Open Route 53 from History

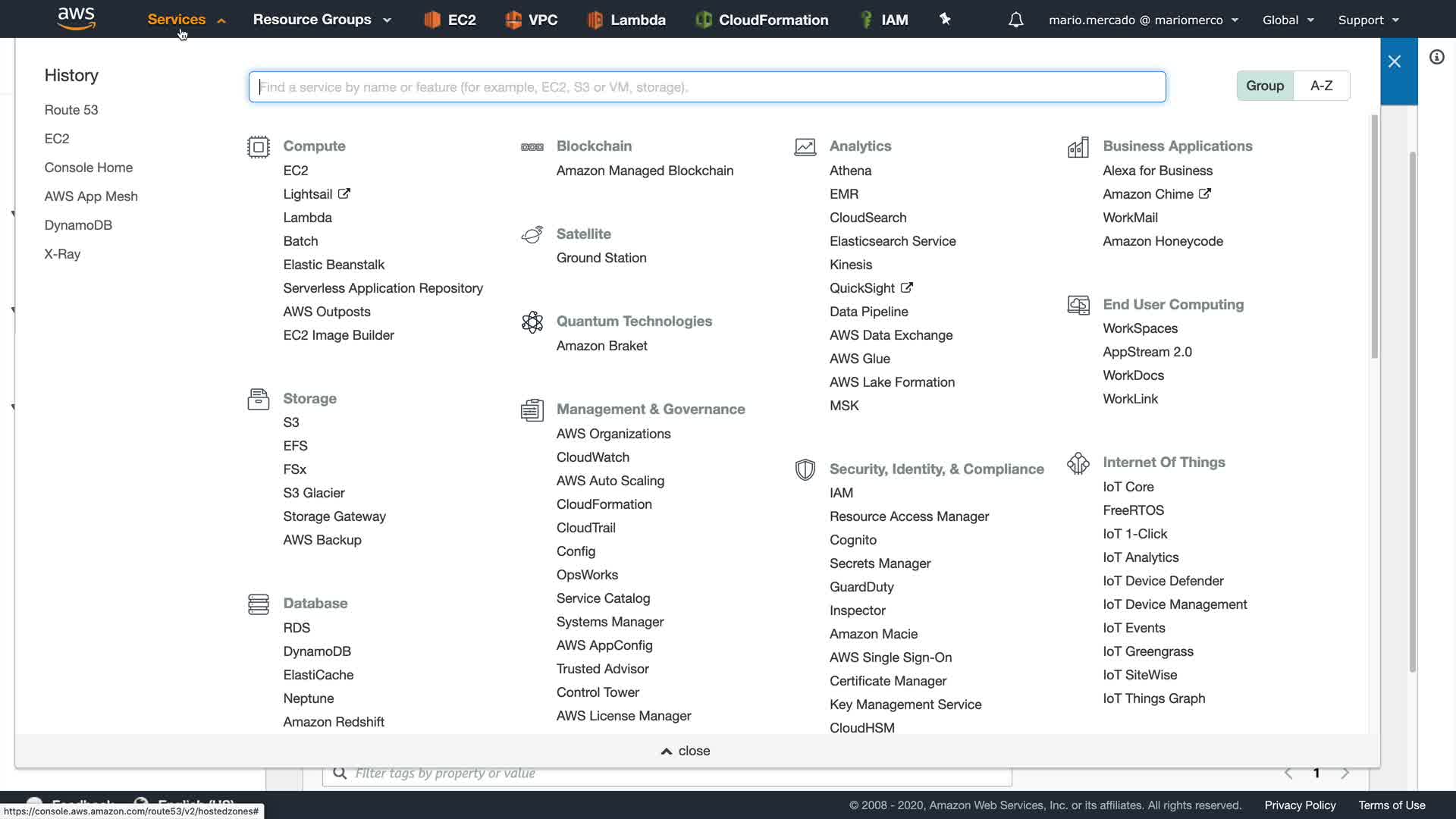71,110
